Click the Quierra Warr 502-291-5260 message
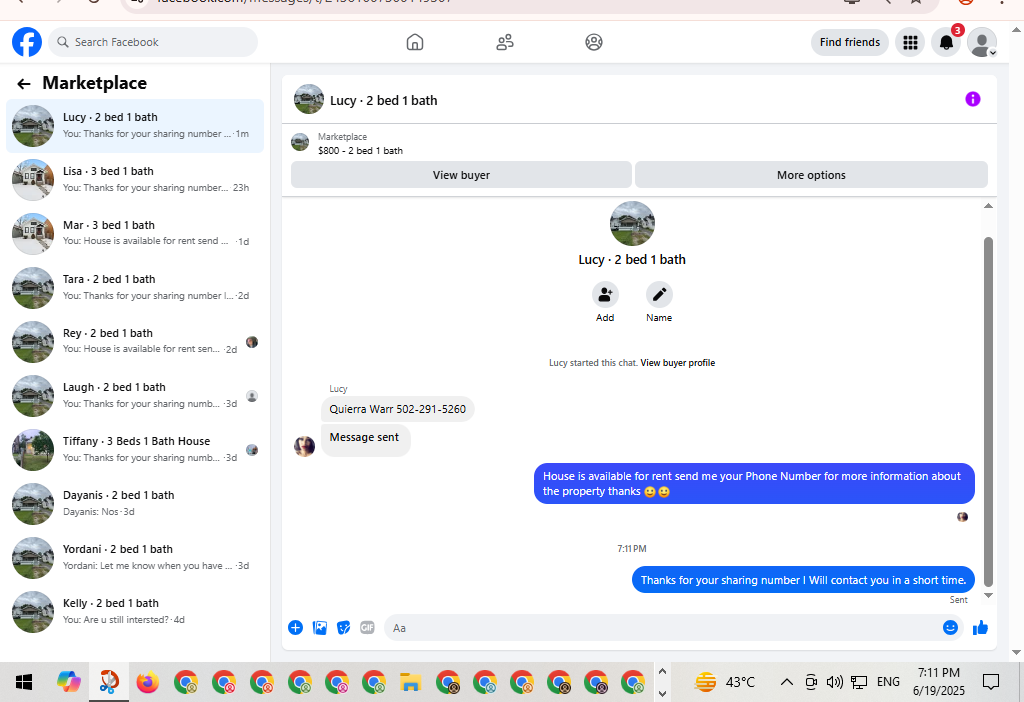1024x702 pixels. point(398,409)
